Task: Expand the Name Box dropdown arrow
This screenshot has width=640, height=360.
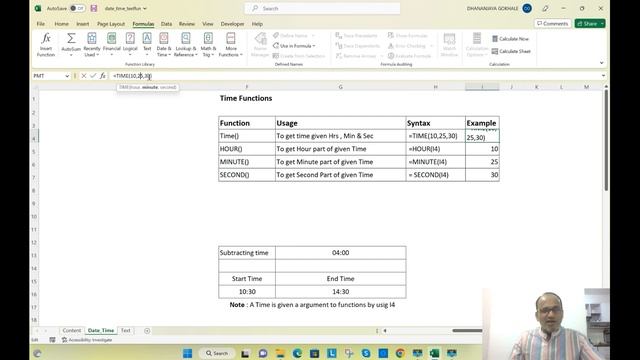Action: pos(67,76)
